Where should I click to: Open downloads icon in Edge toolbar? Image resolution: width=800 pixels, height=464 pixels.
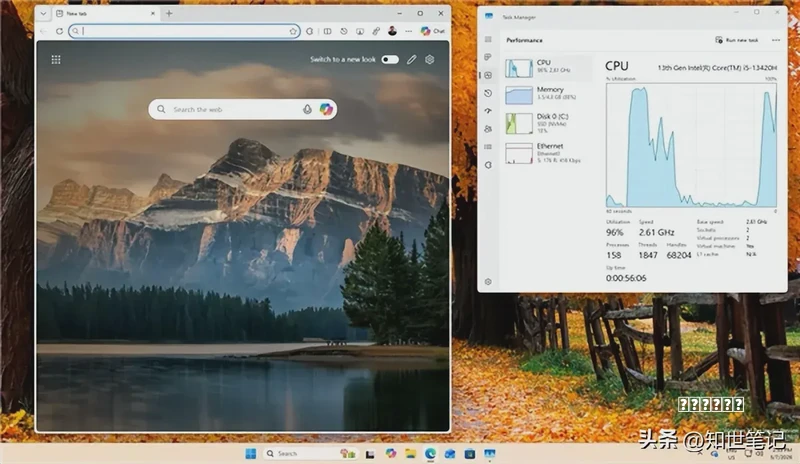tap(360, 31)
